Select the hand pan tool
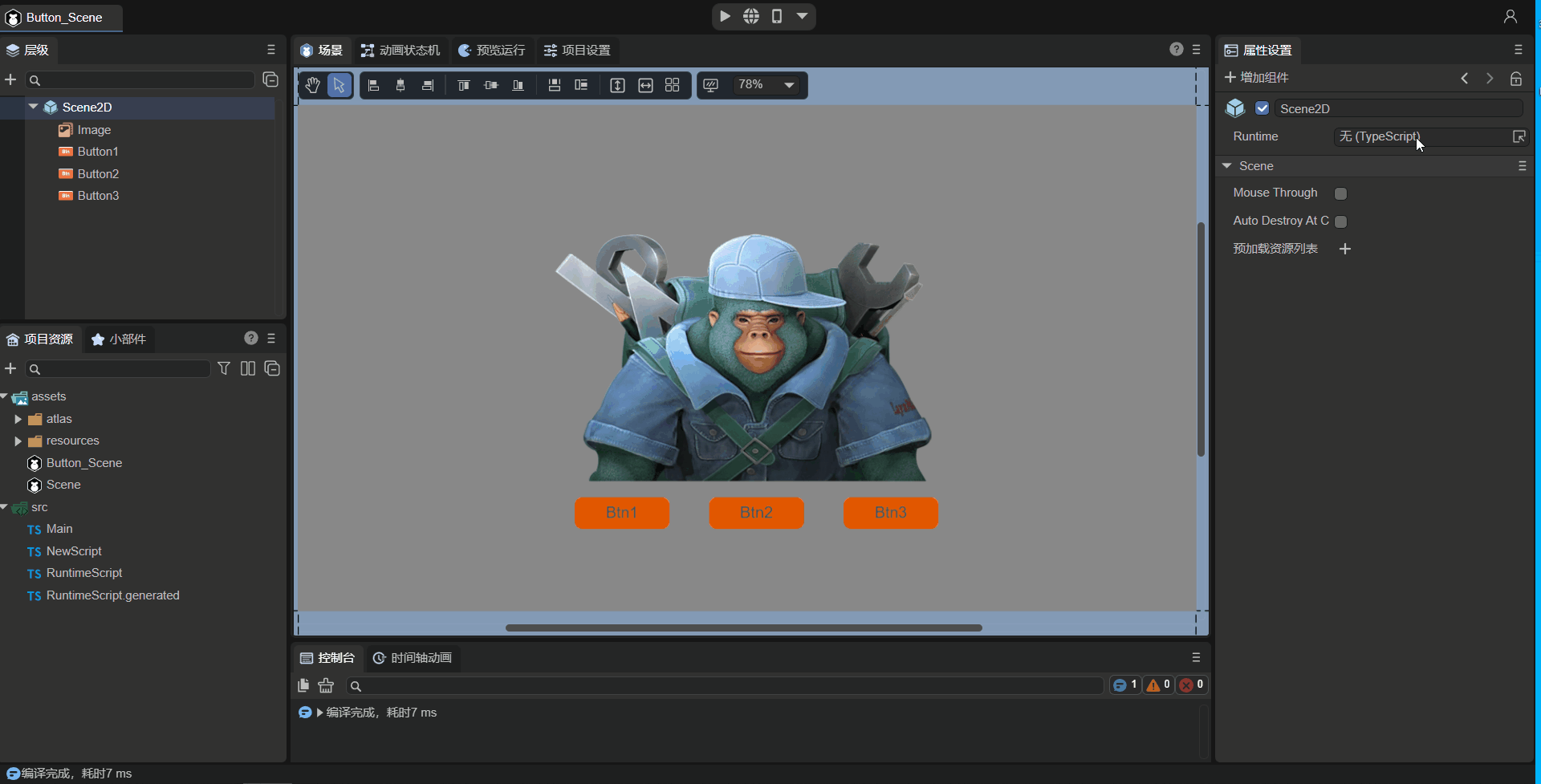Viewport: 1541px width, 784px height. (313, 85)
